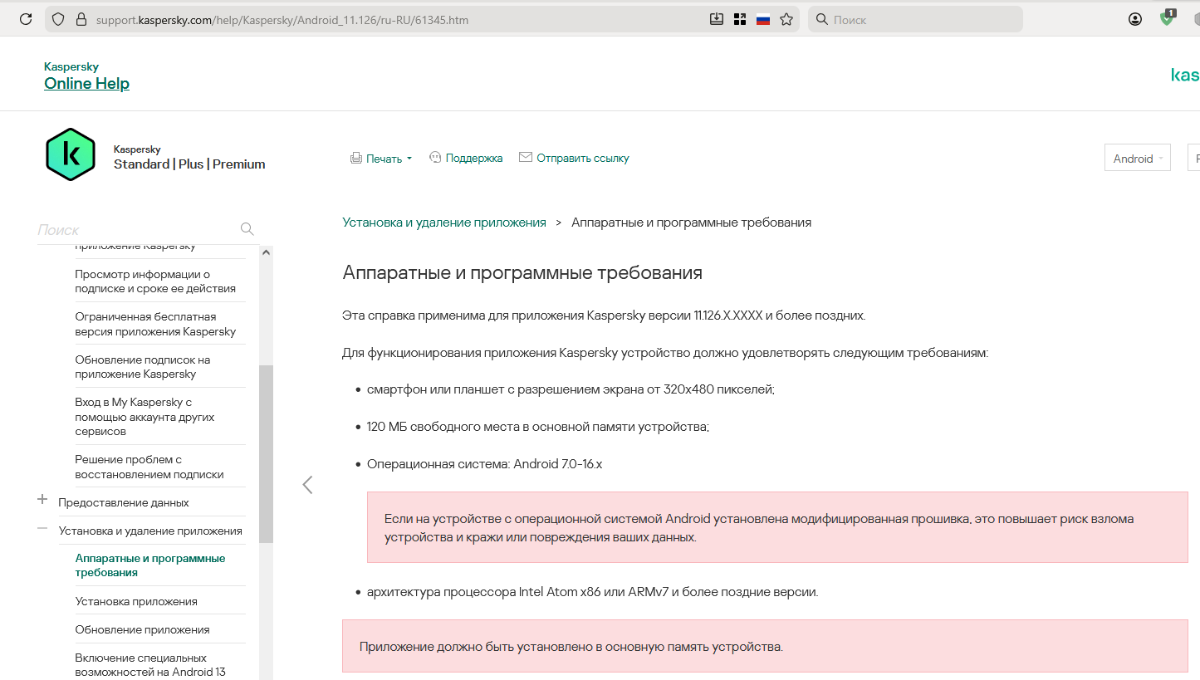Expand the Предоставление данных tree node

pyautogui.click(x=42, y=499)
